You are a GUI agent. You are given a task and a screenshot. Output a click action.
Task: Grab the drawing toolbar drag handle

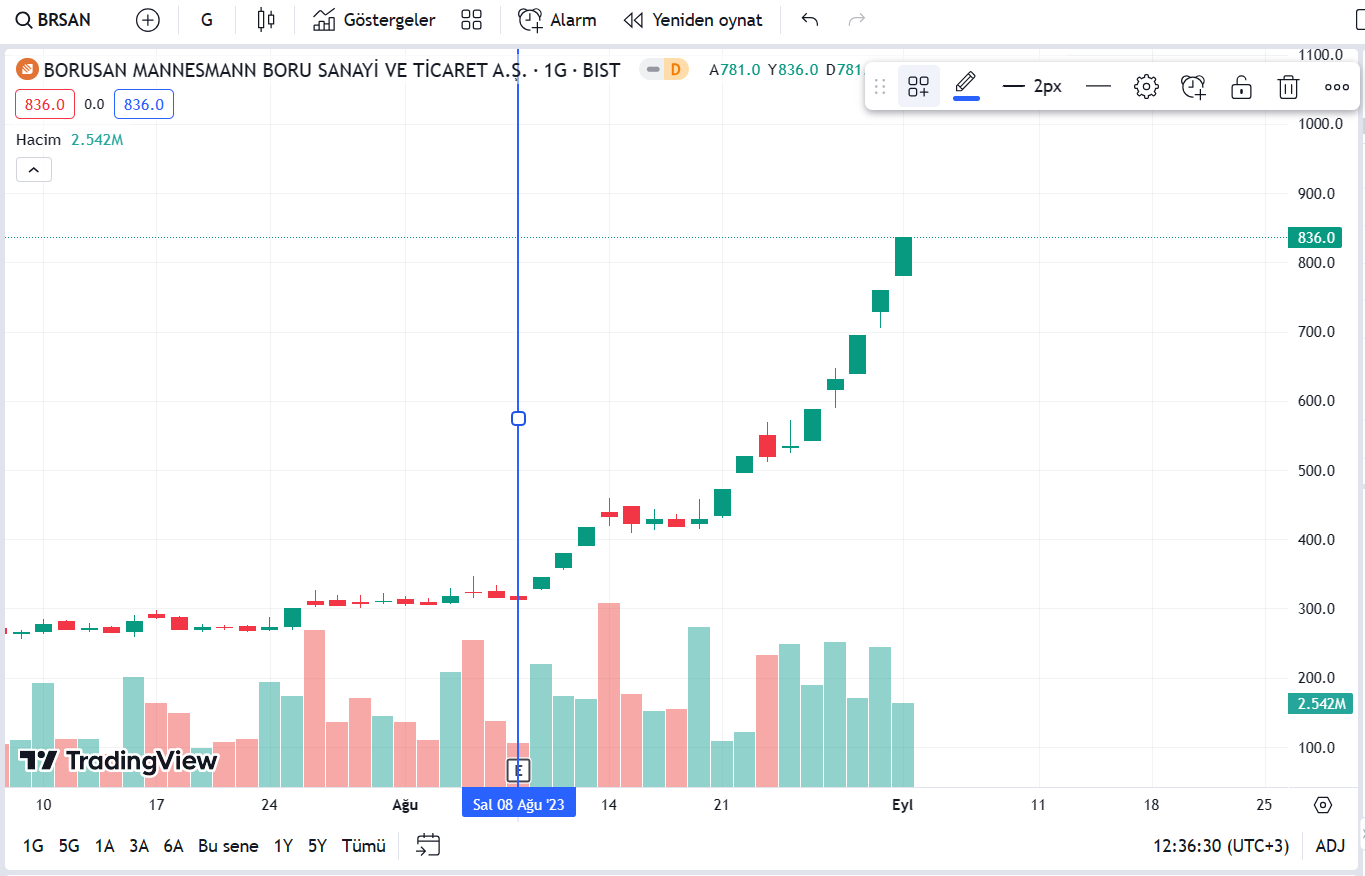[881, 87]
